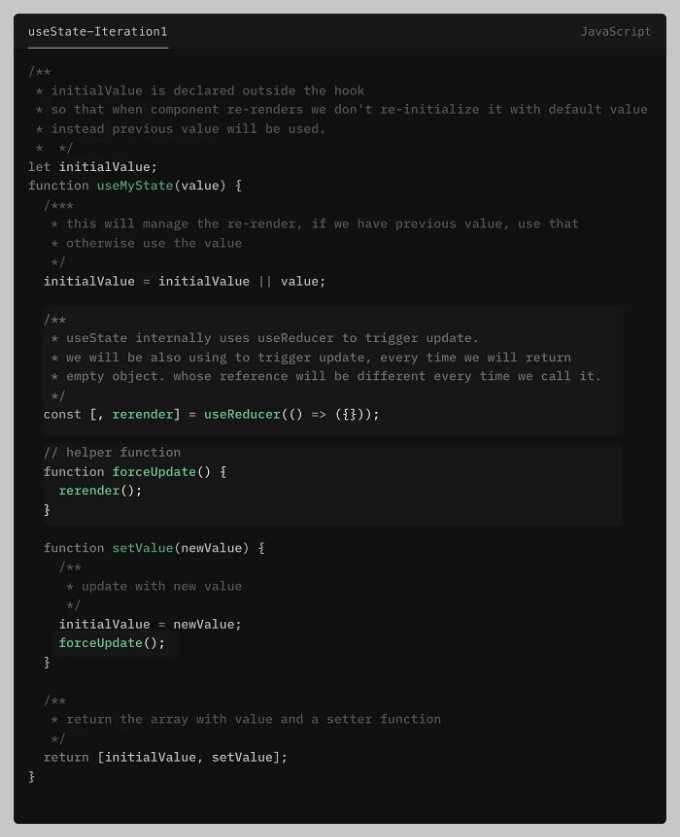Click the useMyState function name

click(135, 186)
